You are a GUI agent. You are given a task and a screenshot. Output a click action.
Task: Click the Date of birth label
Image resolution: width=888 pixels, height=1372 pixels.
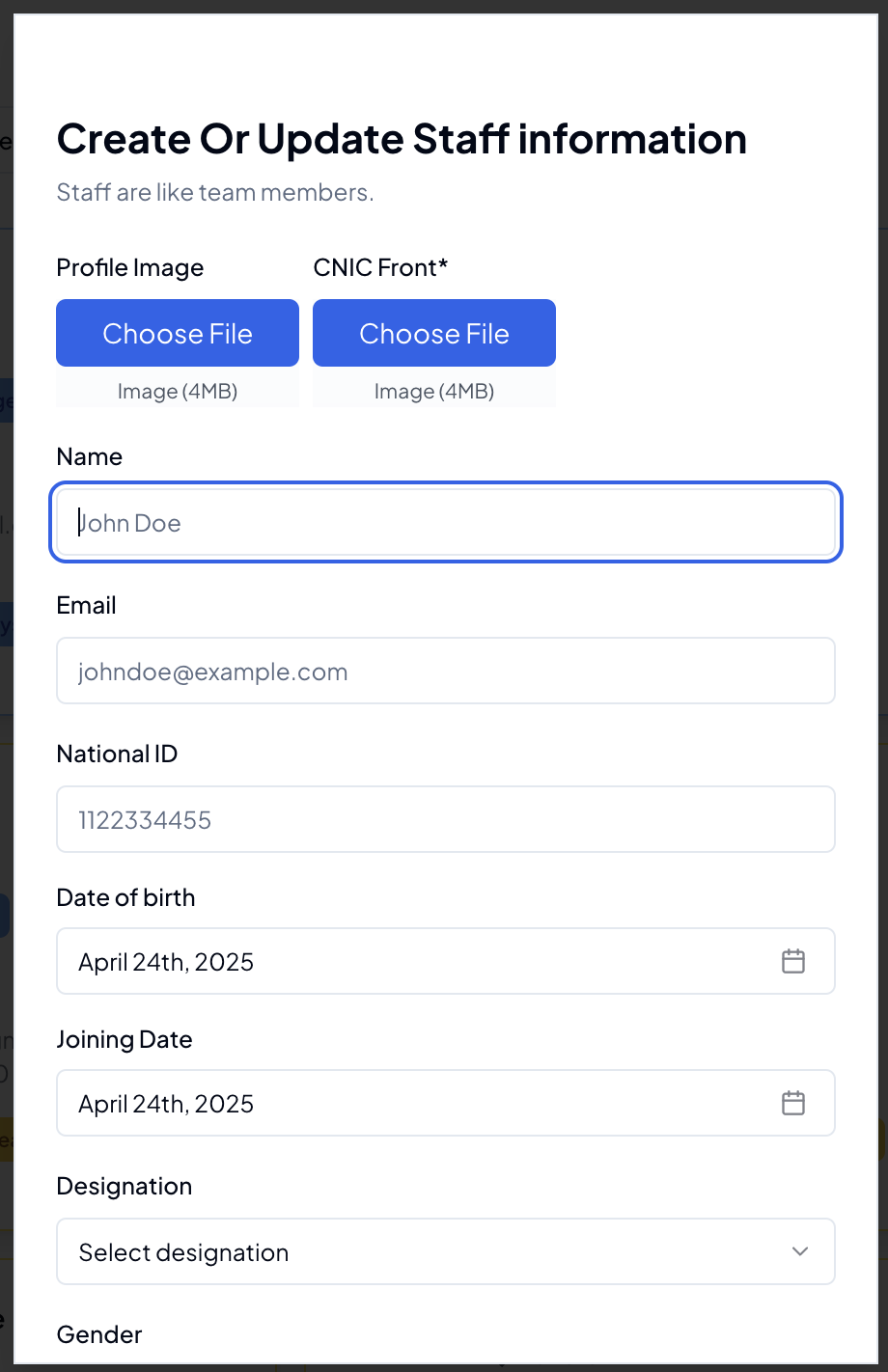[x=125, y=897]
